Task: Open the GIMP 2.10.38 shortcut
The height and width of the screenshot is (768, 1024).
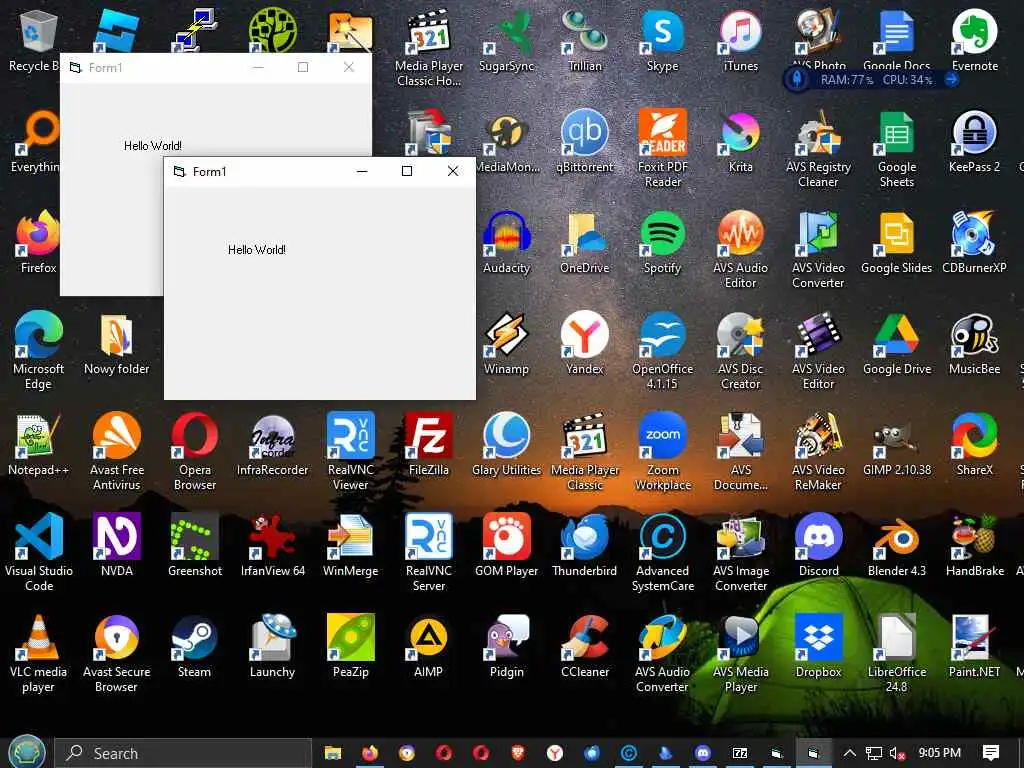Action: coord(897,445)
